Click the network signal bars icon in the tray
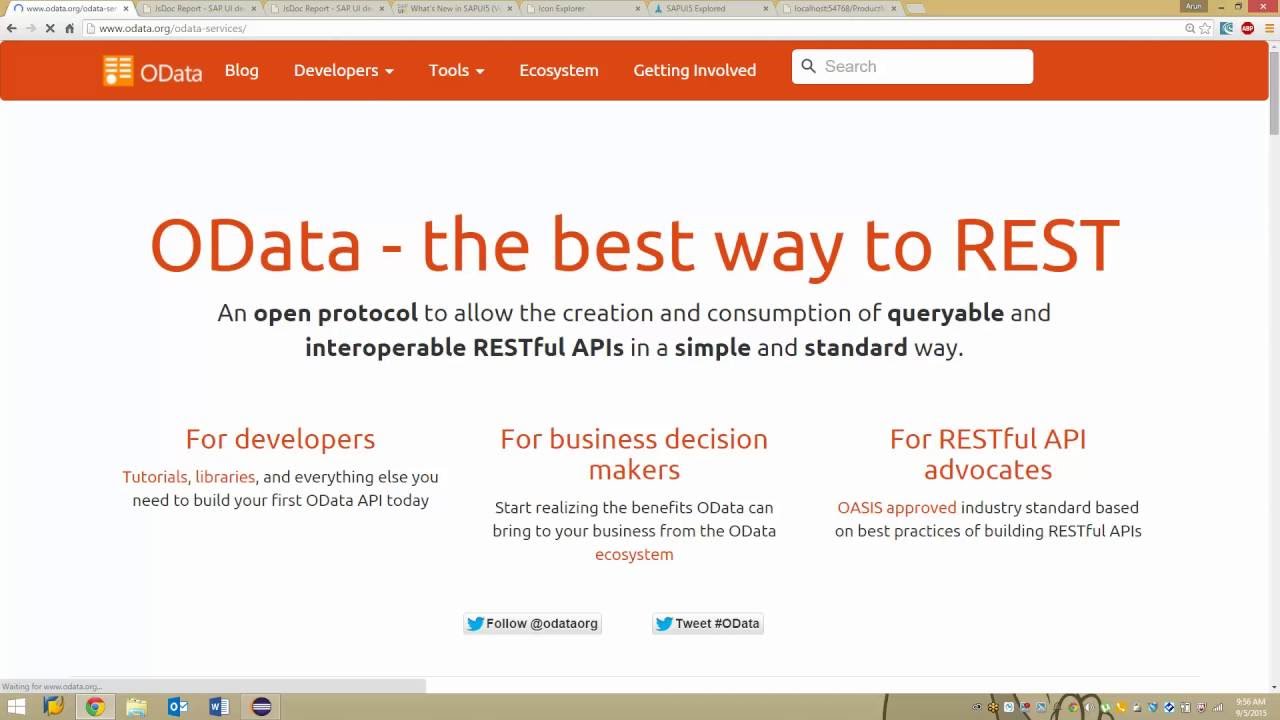 (x=1220, y=708)
